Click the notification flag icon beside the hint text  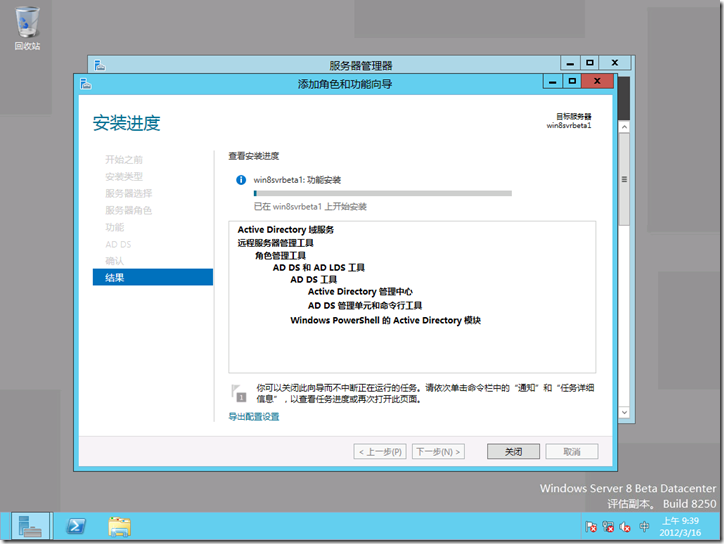239,393
